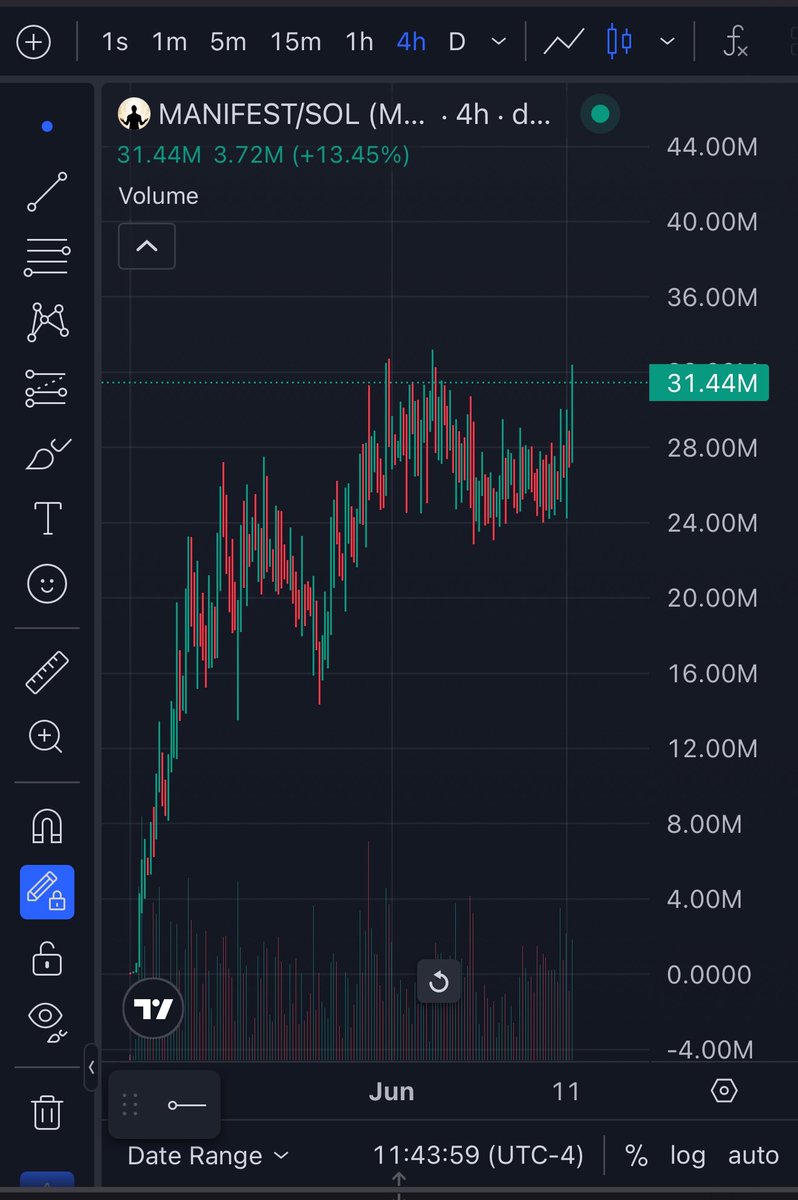Open the Date Range dropdown
Screen dimensions: 798x1200
208,1156
